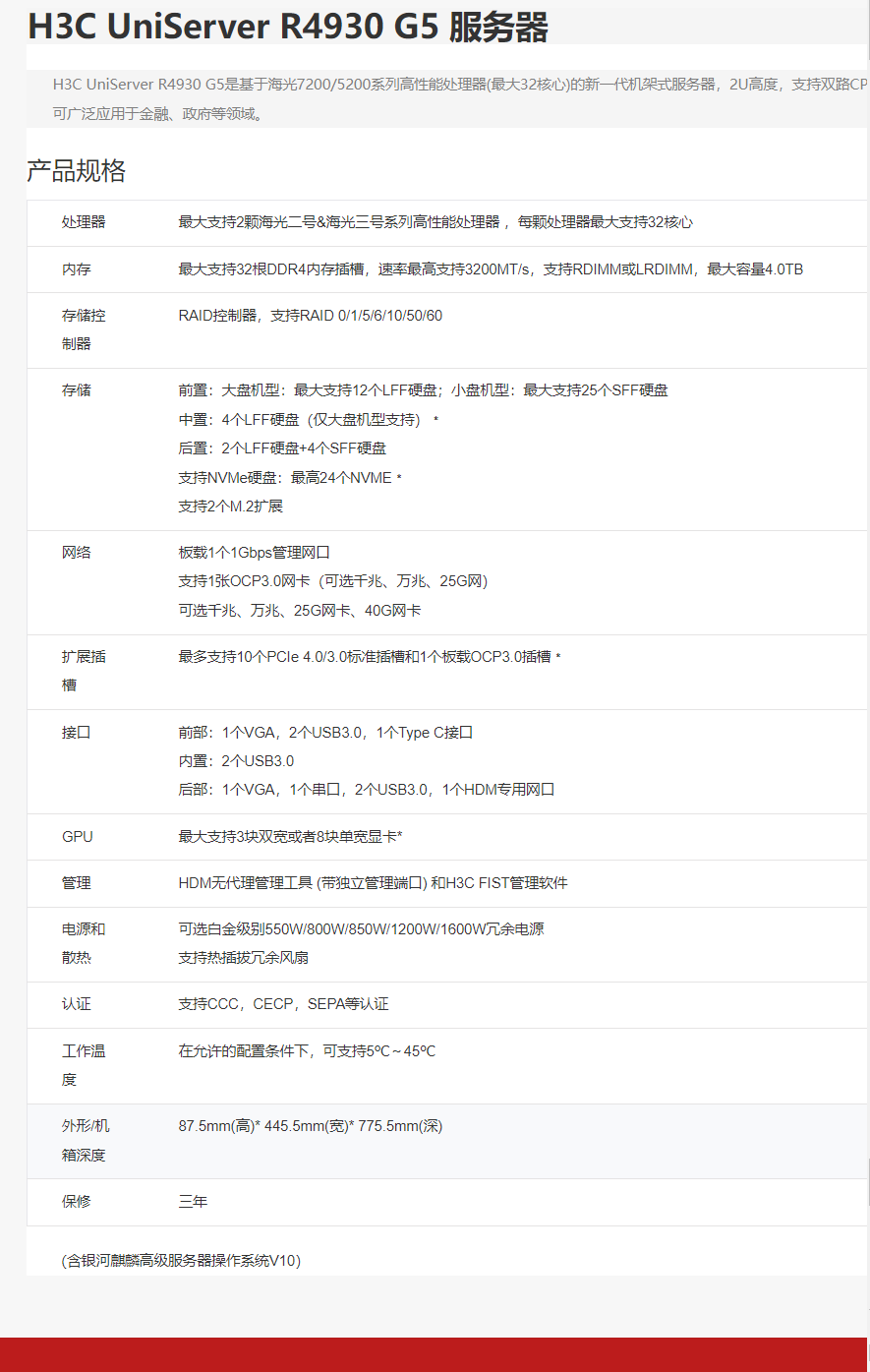Select the "管理" row label
This screenshot has height=1372, width=870.
pos(77,883)
